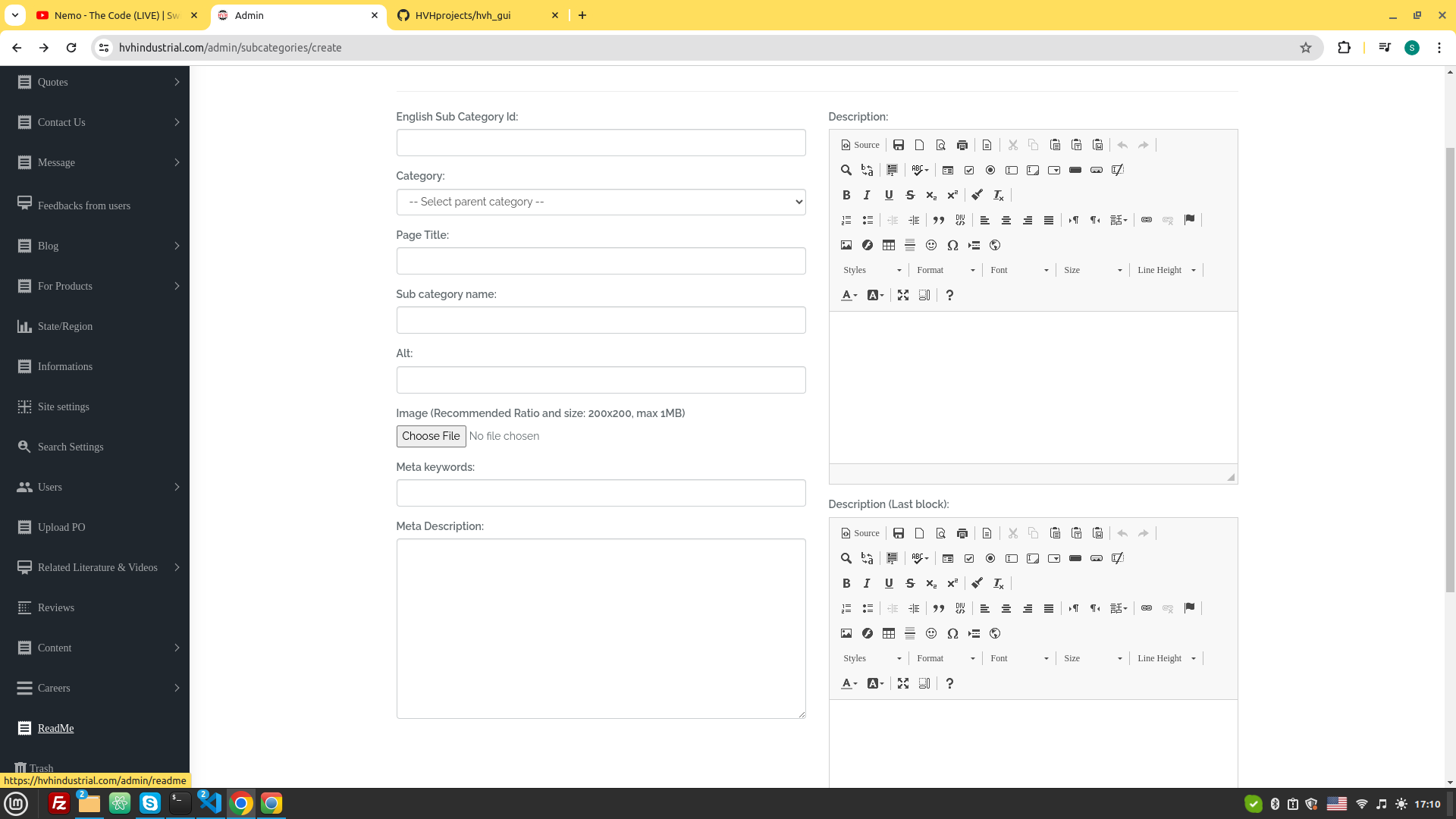Viewport: 1456px width, 819px height.
Task: Click IFrame globe icon in Description editor
Action: (x=995, y=245)
